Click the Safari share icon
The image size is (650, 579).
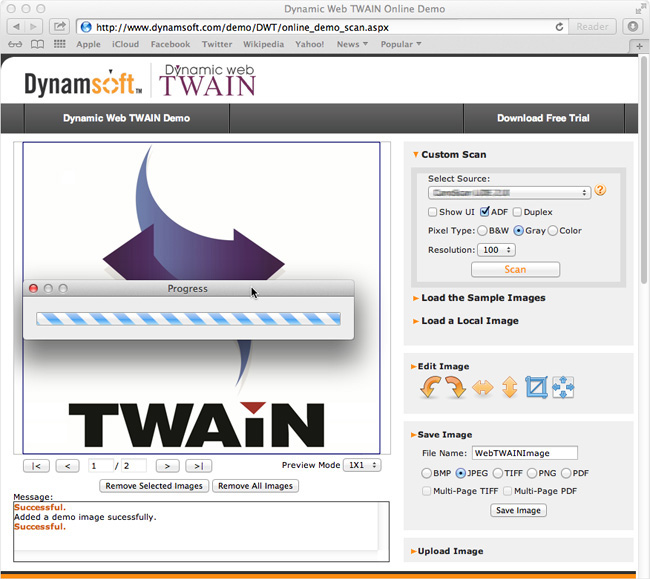pyautogui.click(x=60, y=26)
